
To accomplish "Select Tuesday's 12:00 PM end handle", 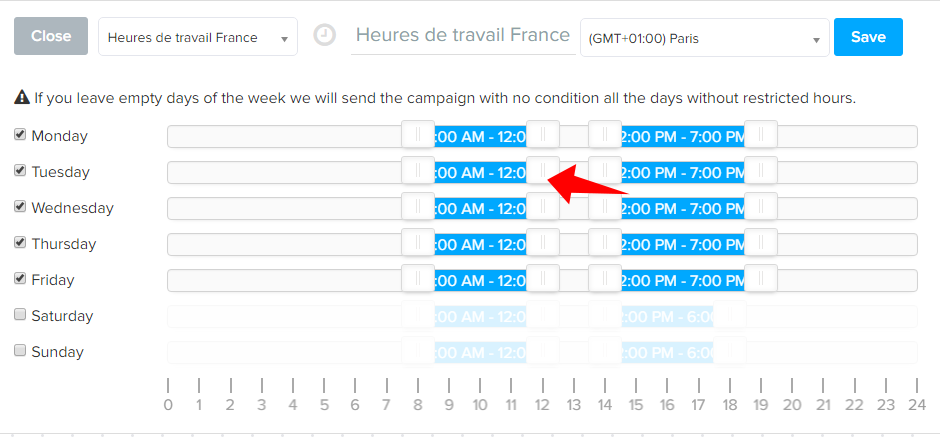I will click(x=543, y=171).
